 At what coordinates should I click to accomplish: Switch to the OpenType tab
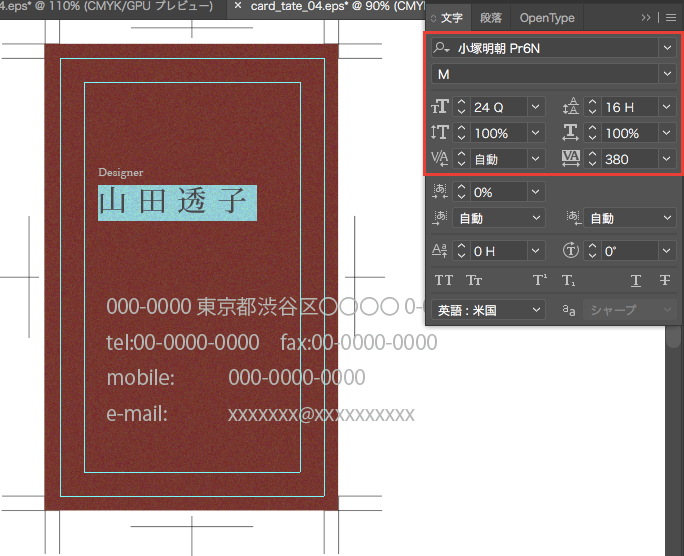(547, 18)
